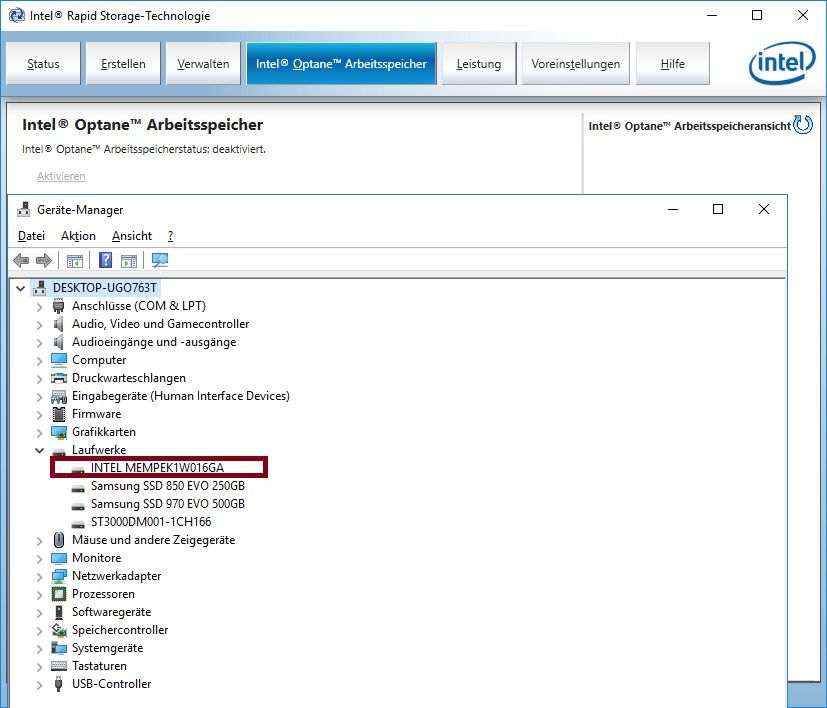Select the DESKTOP-UGO763T computer name

coord(104,288)
